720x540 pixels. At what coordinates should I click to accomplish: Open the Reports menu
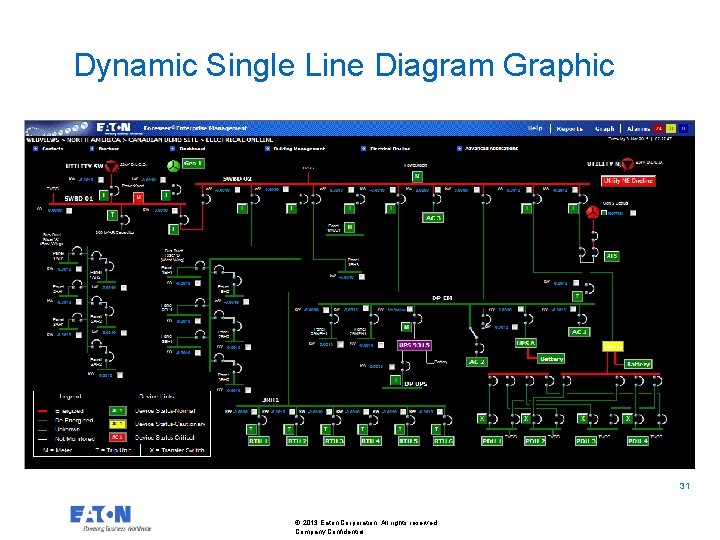point(570,129)
